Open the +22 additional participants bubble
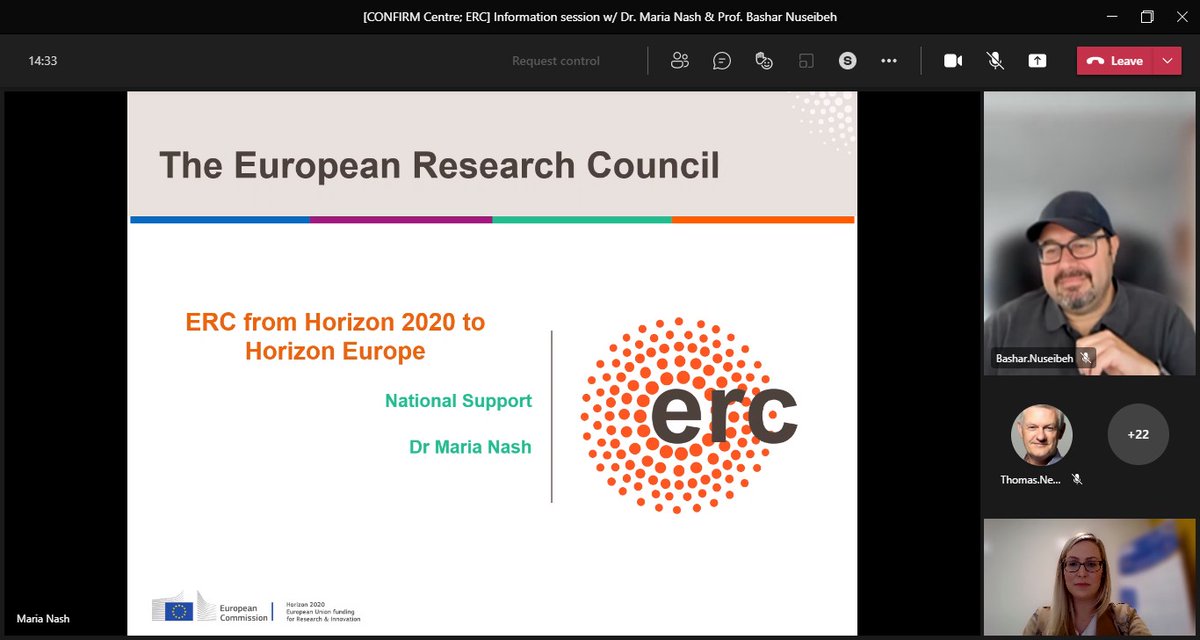The height and width of the screenshot is (640, 1200). point(1138,434)
